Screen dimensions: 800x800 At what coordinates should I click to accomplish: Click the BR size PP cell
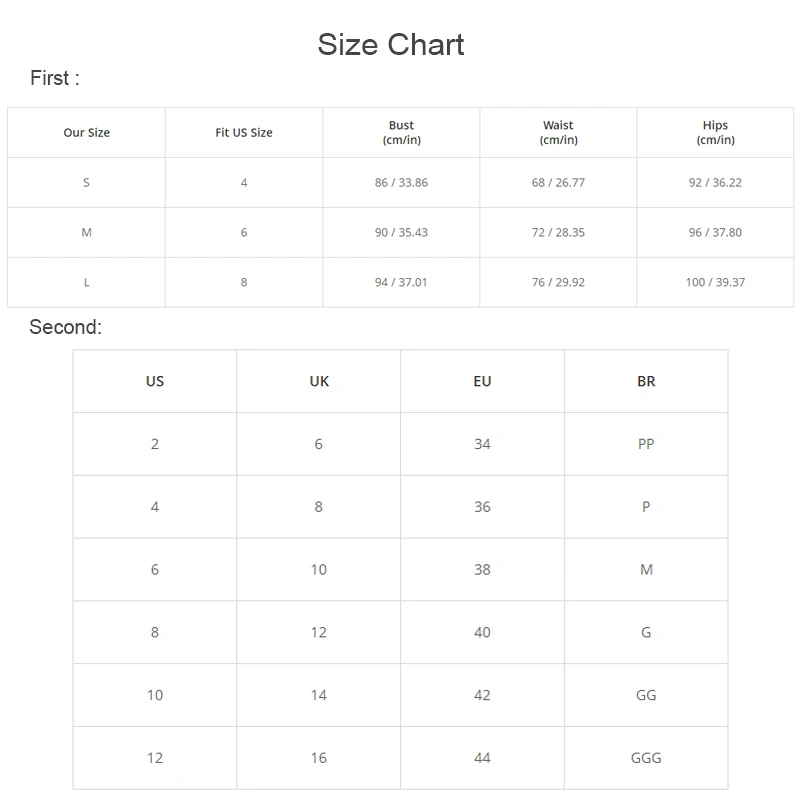pyautogui.click(x=646, y=444)
